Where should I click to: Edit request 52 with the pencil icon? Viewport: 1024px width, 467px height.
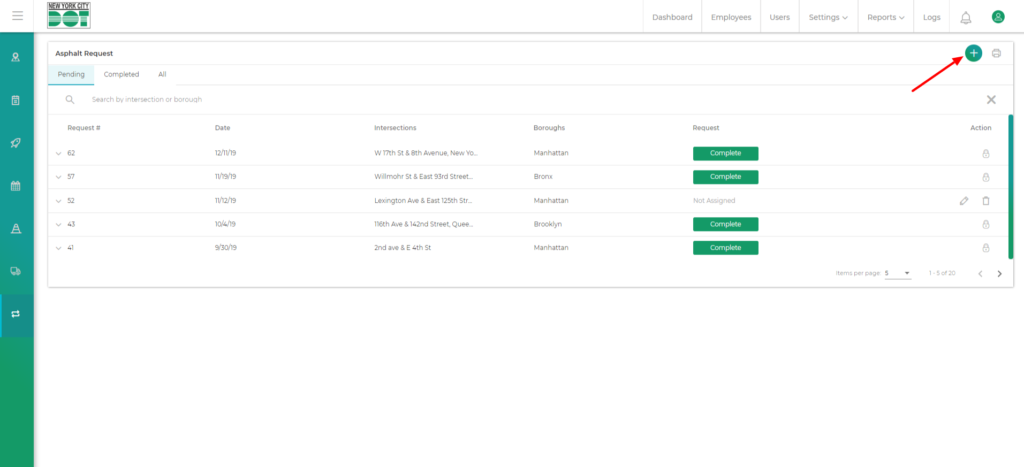pos(964,201)
